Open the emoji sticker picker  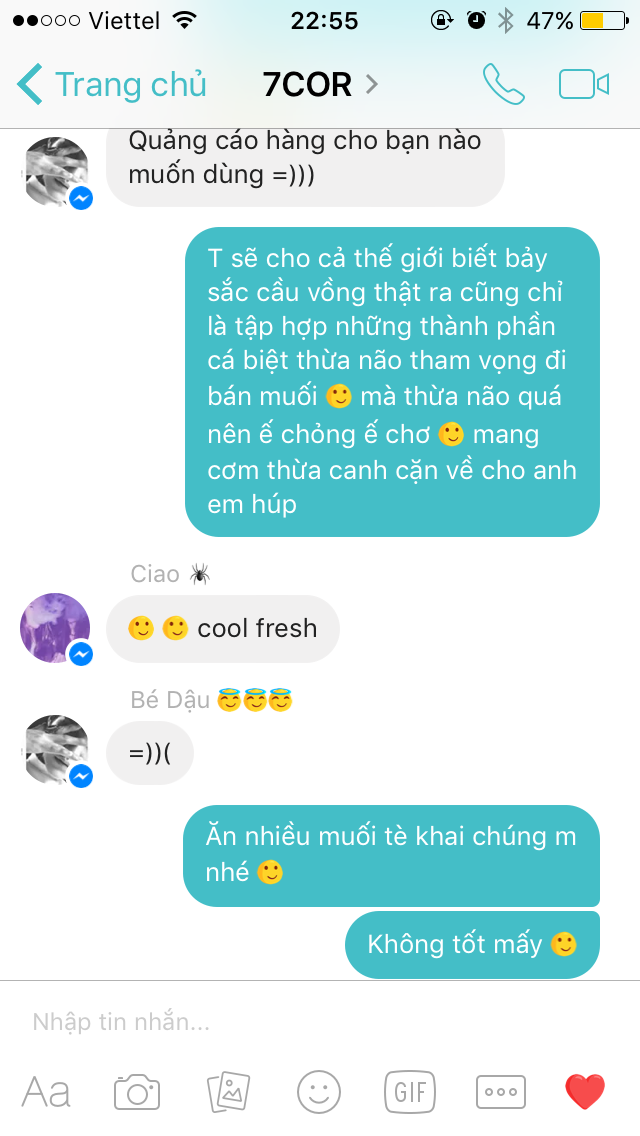[x=319, y=1092]
